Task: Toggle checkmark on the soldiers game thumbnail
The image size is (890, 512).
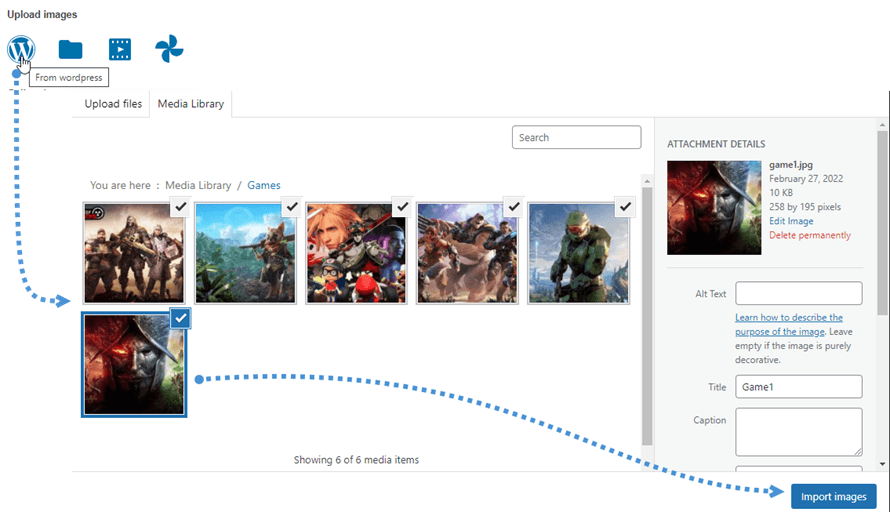Action: 179,207
